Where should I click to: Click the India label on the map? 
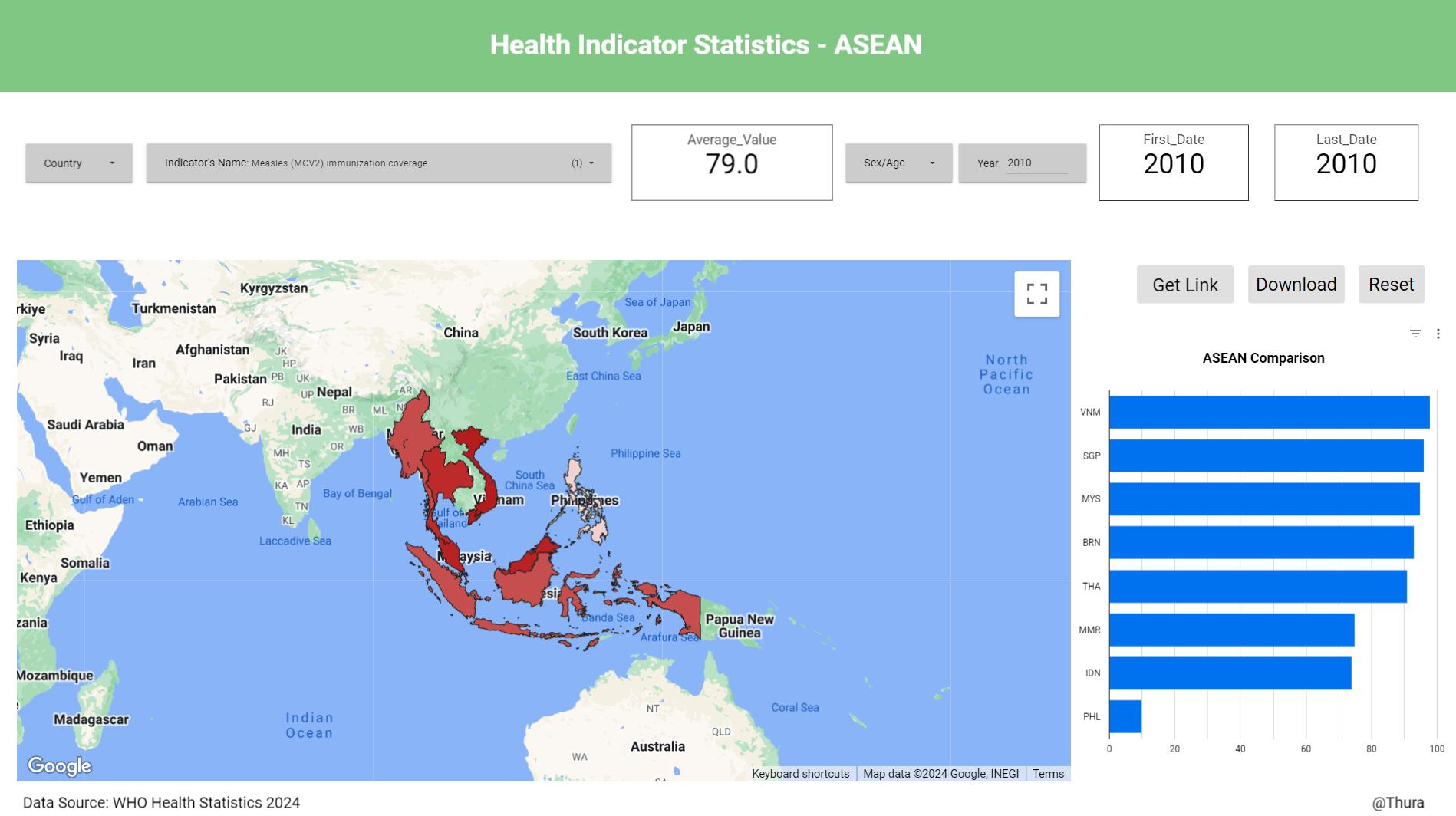(306, 429)
